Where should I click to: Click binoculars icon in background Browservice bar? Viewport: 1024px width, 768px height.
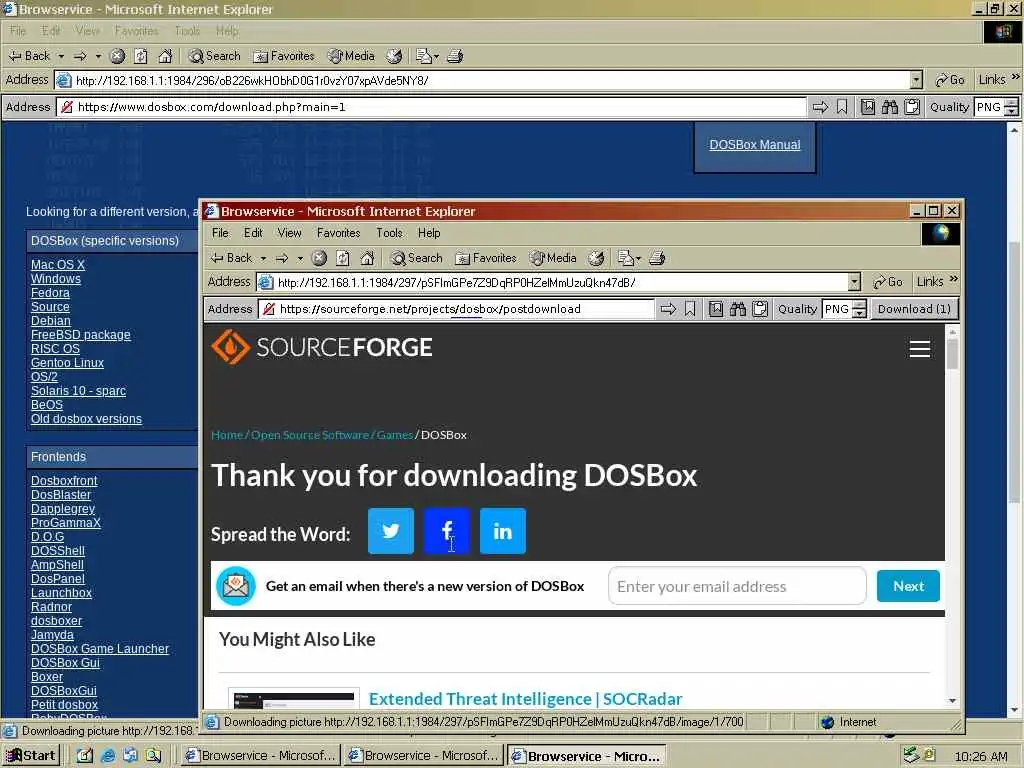coord(889,107)
